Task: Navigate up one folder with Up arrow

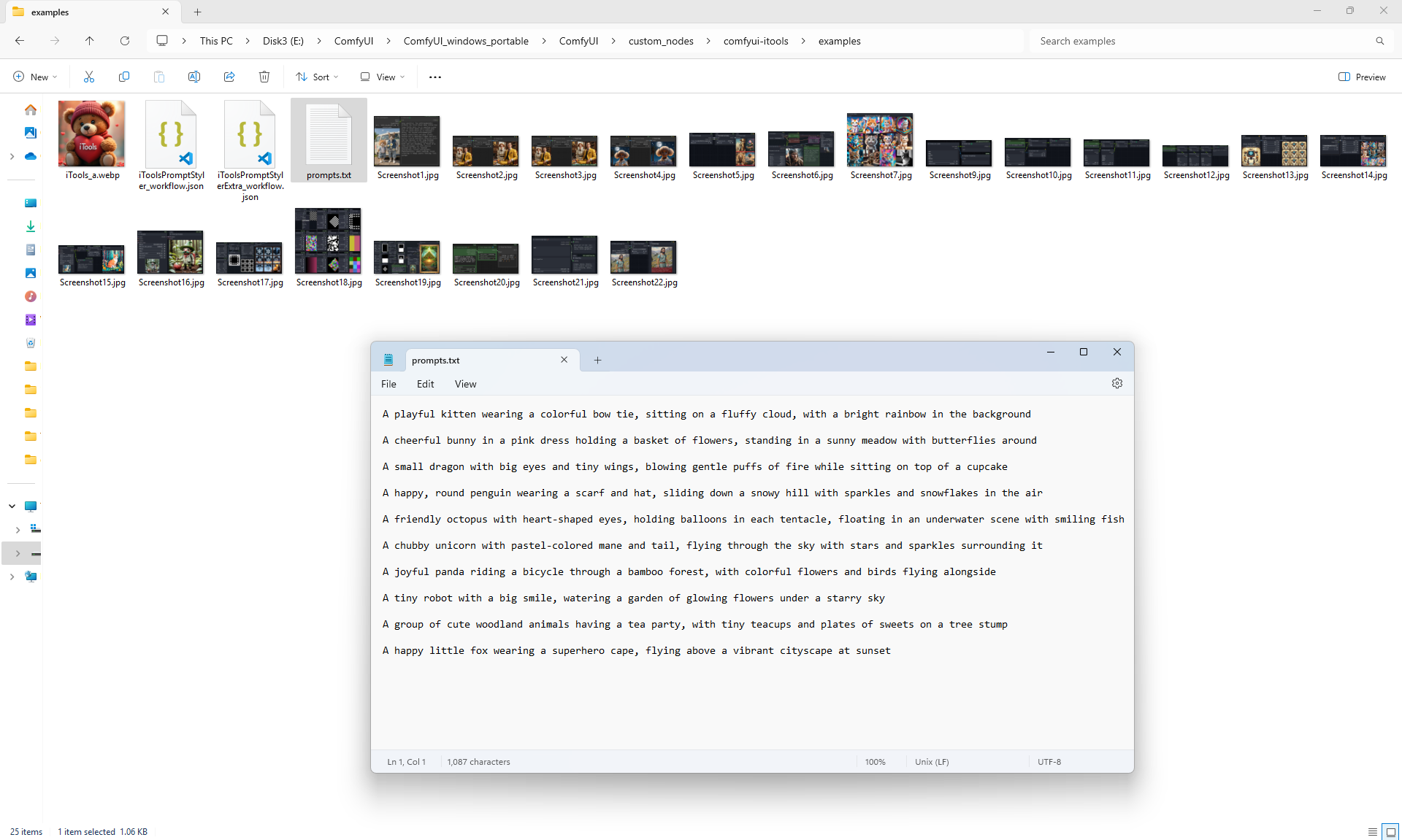Action: point(90,41)
